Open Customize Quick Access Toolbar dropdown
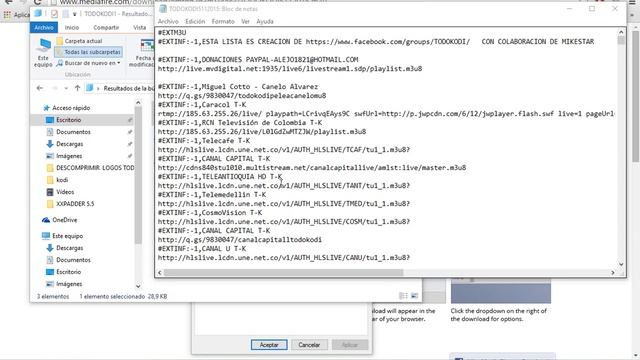Image resolution: width=640 pixels, height=360 pixels. click(x=75, y=14)
